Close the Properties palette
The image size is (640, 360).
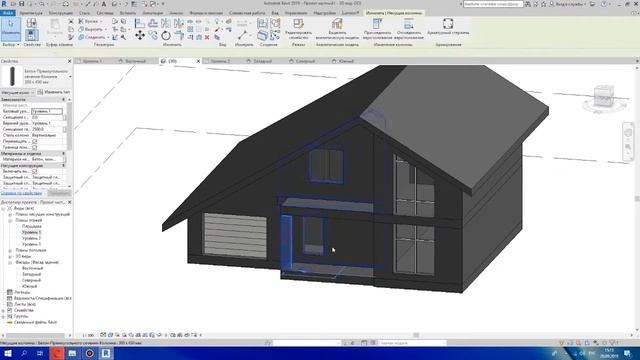(x=69, y=61)
